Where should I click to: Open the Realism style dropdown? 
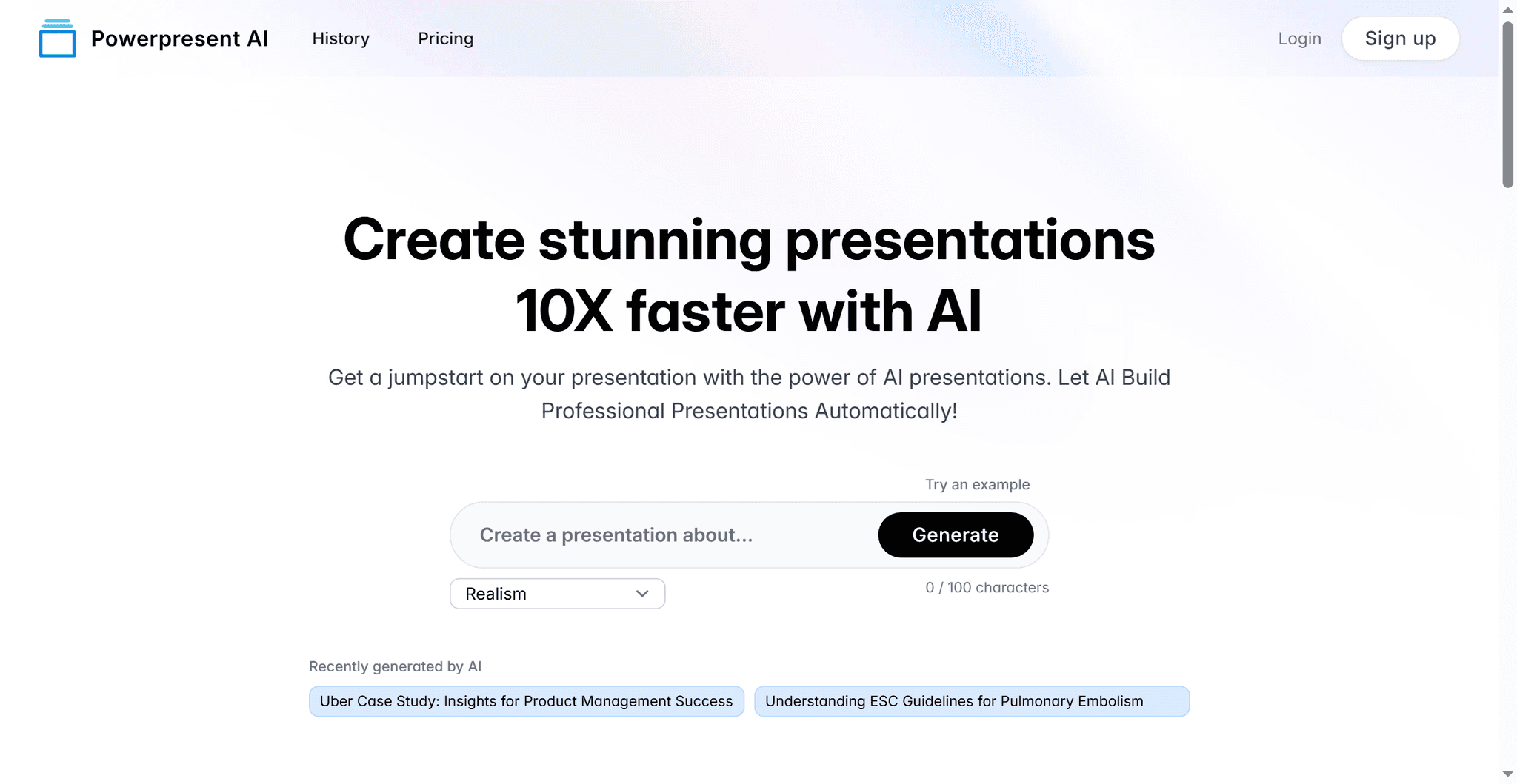[x=548, y=594]
